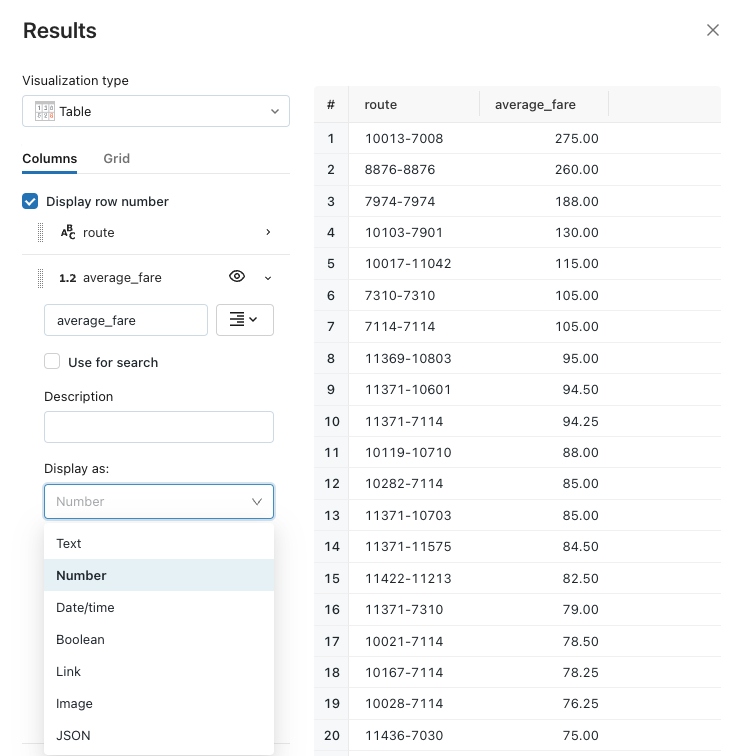Click the average_fare table column header
744x756 pixels.
[x=535, y=104]
